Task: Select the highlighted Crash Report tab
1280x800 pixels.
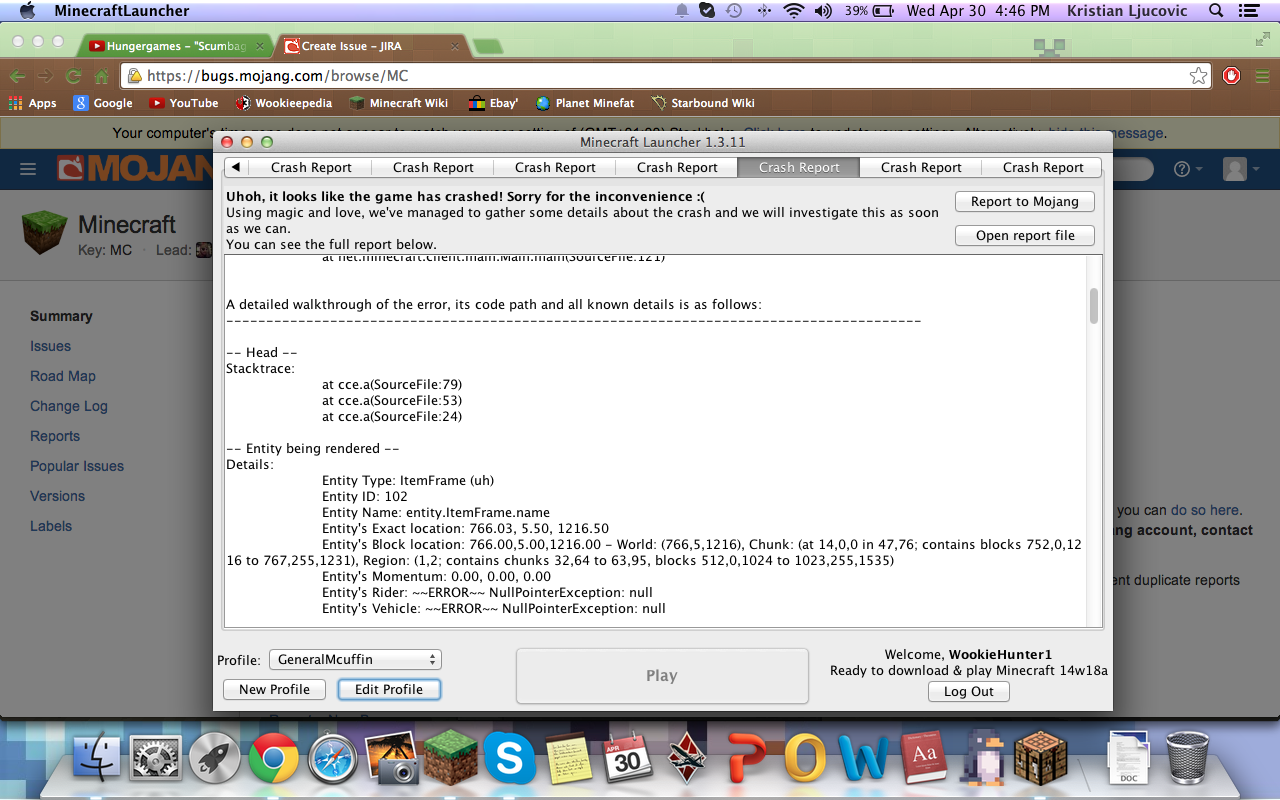Action: point(799,167)
